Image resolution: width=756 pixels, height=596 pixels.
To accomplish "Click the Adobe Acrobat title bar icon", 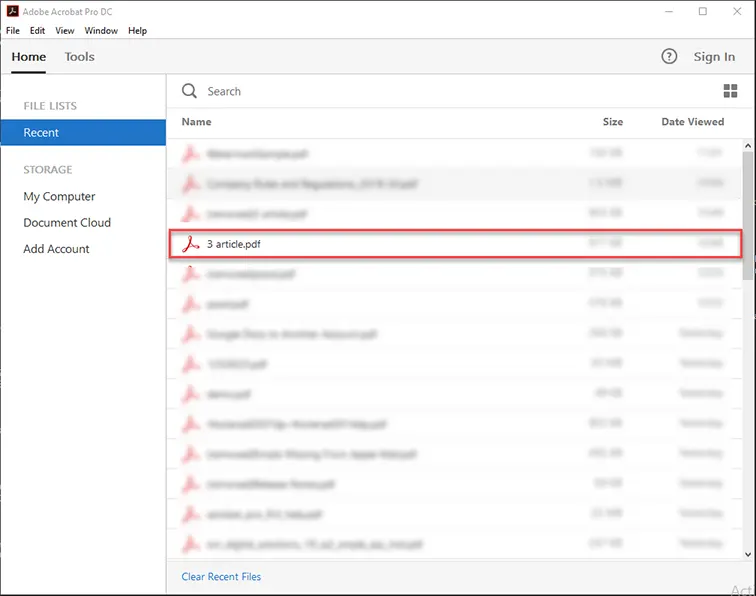I will [13, 11].
